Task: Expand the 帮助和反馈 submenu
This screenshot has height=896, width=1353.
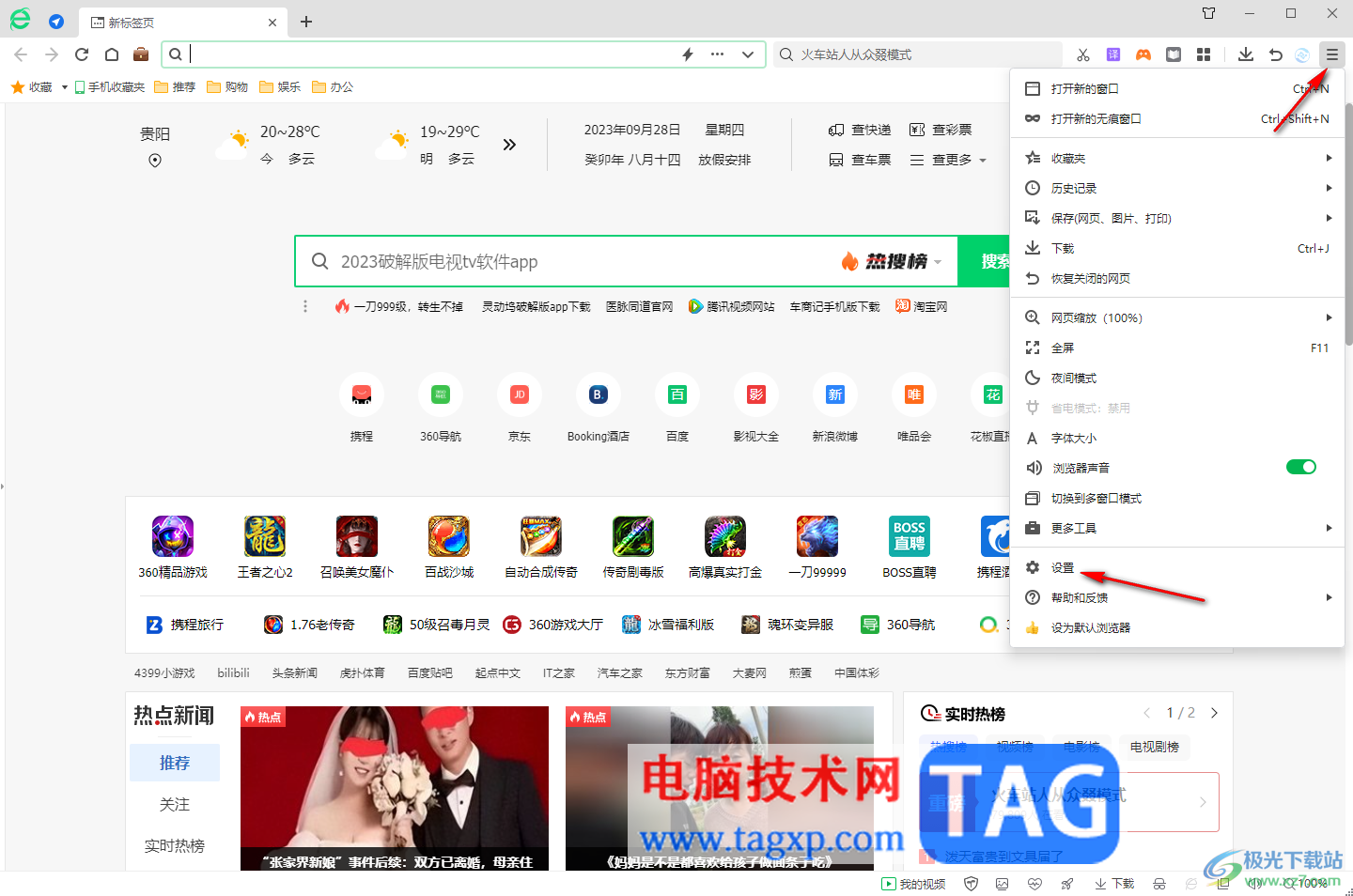Action: tap(1329, 597)
